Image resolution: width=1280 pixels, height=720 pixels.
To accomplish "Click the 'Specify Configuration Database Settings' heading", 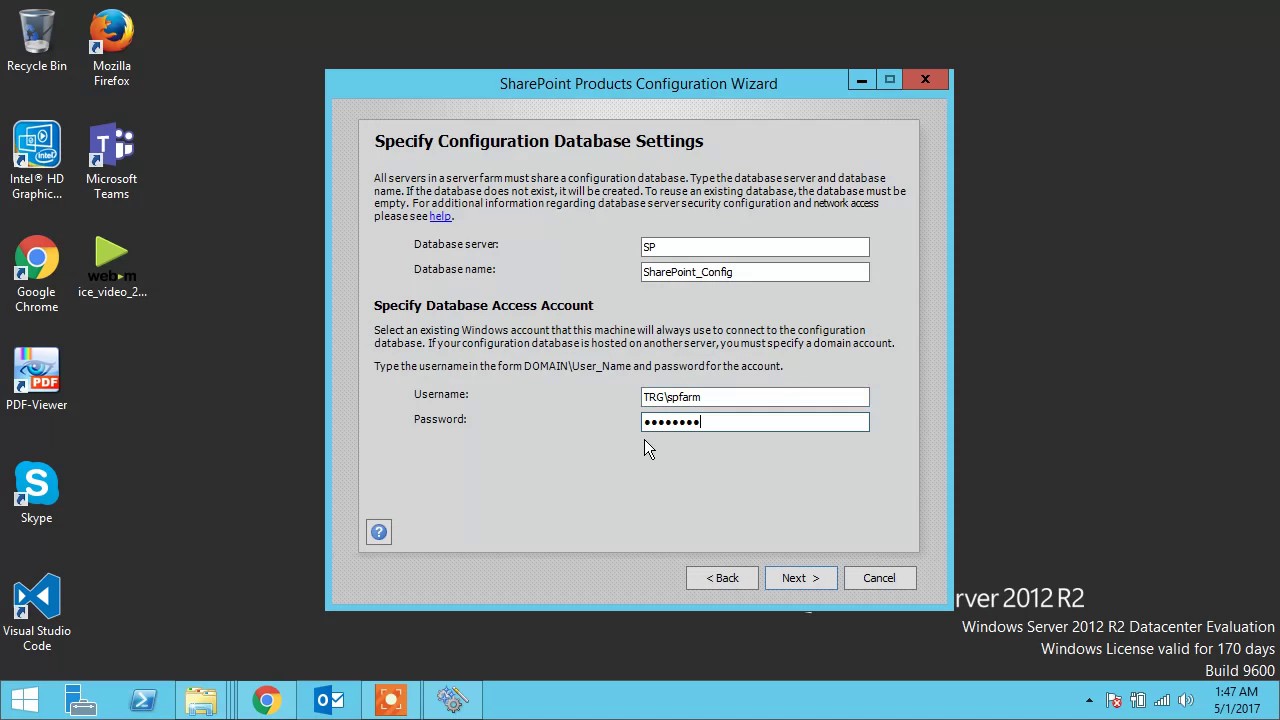I will [539, 141].
